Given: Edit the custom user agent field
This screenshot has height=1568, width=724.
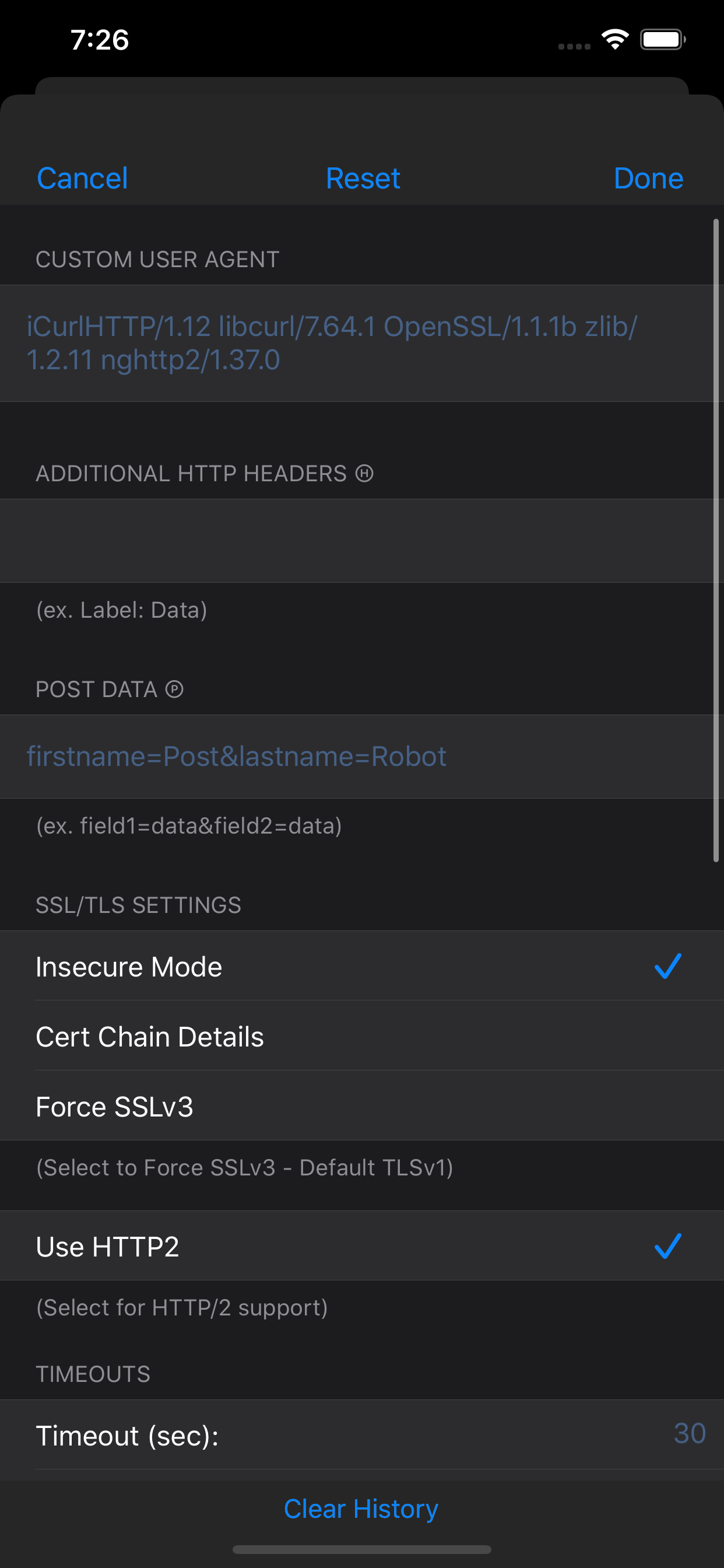Looking at the screenshot, I should 362,344.
